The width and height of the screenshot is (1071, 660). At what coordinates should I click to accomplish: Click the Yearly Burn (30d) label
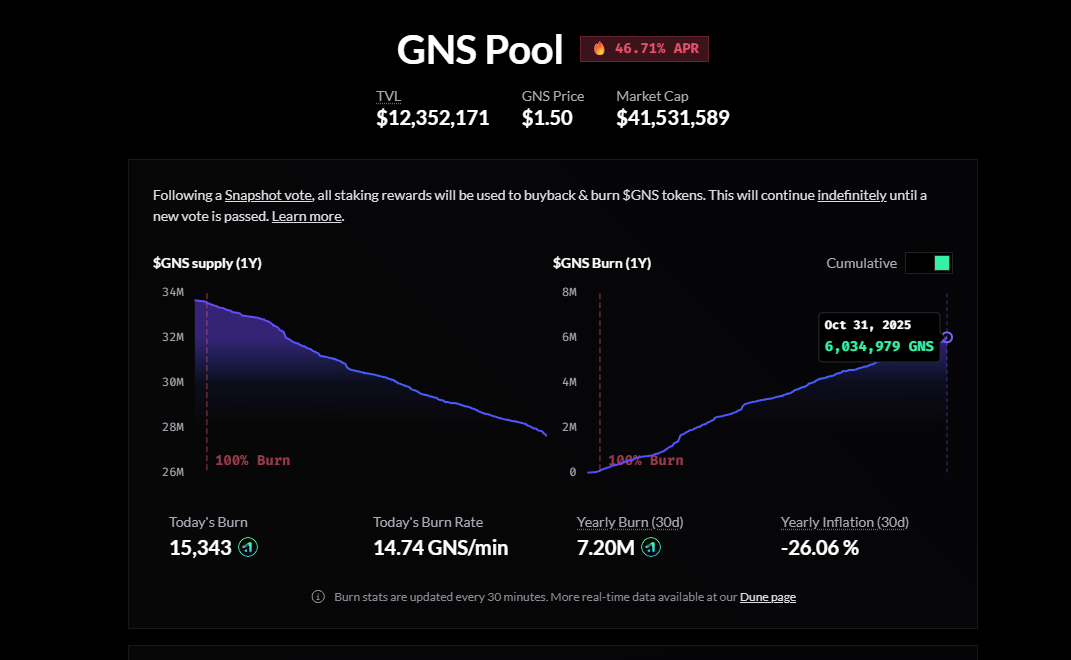tap(630, 522)
